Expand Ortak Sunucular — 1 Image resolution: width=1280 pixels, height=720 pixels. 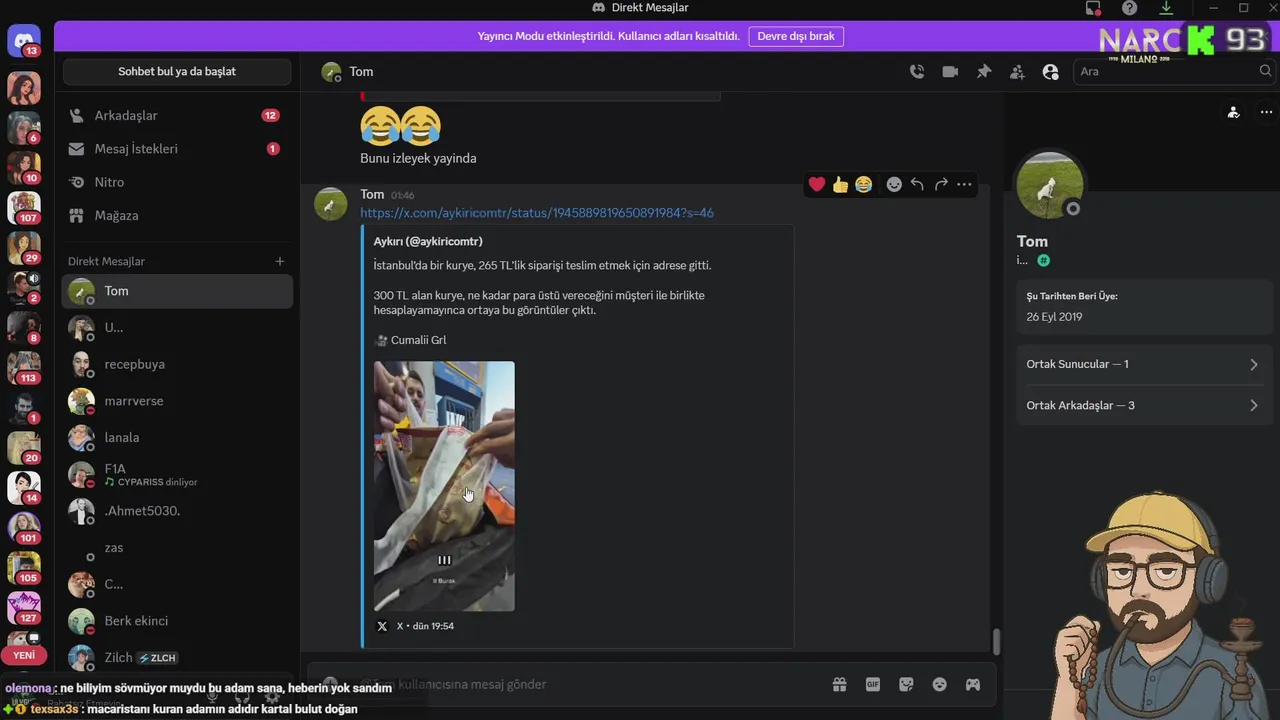[1143, 364]
